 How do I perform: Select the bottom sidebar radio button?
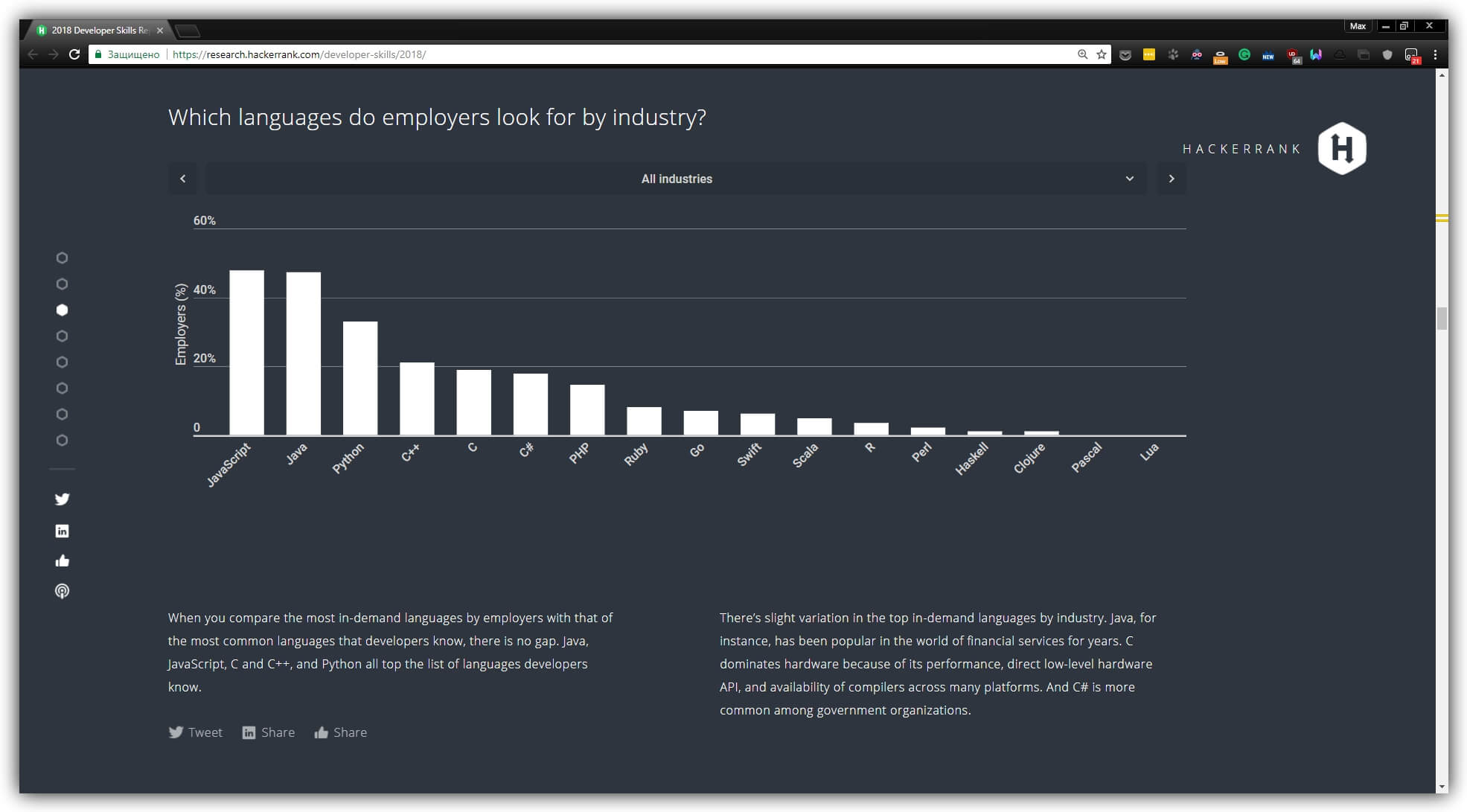click(x=61, y=440)
